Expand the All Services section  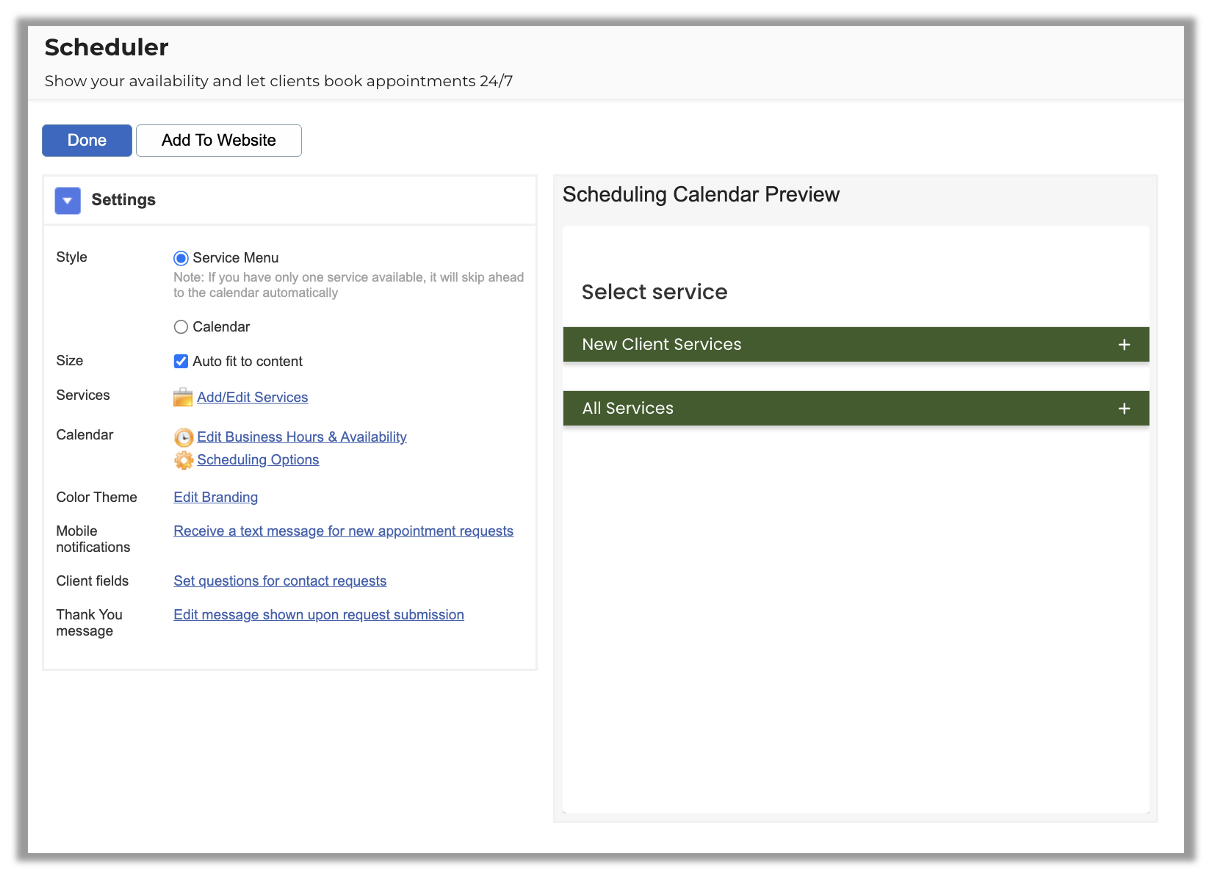(x=628, y=409)
